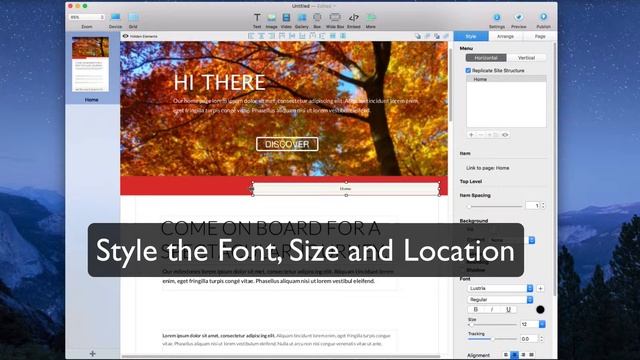Toggle Hidden Elements visibility eye icon
Image resolution: width=640 pixels, height=360 pixels.
(125, 36)
